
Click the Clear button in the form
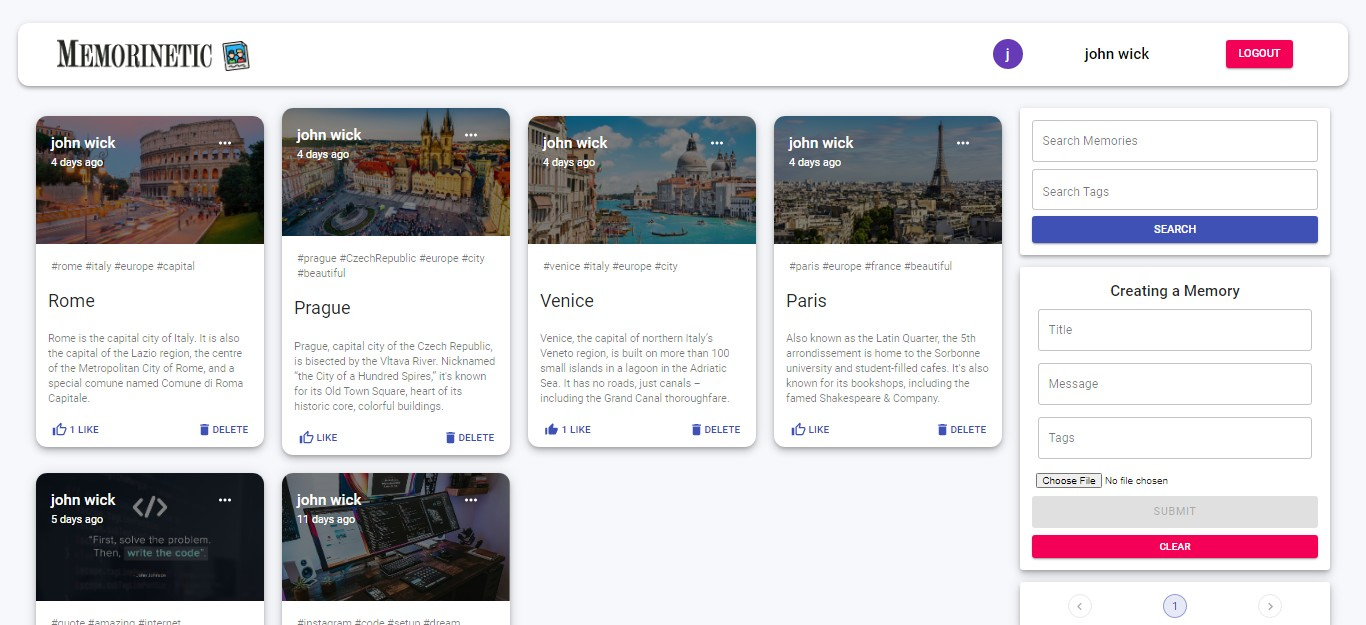click(1175, 547)
